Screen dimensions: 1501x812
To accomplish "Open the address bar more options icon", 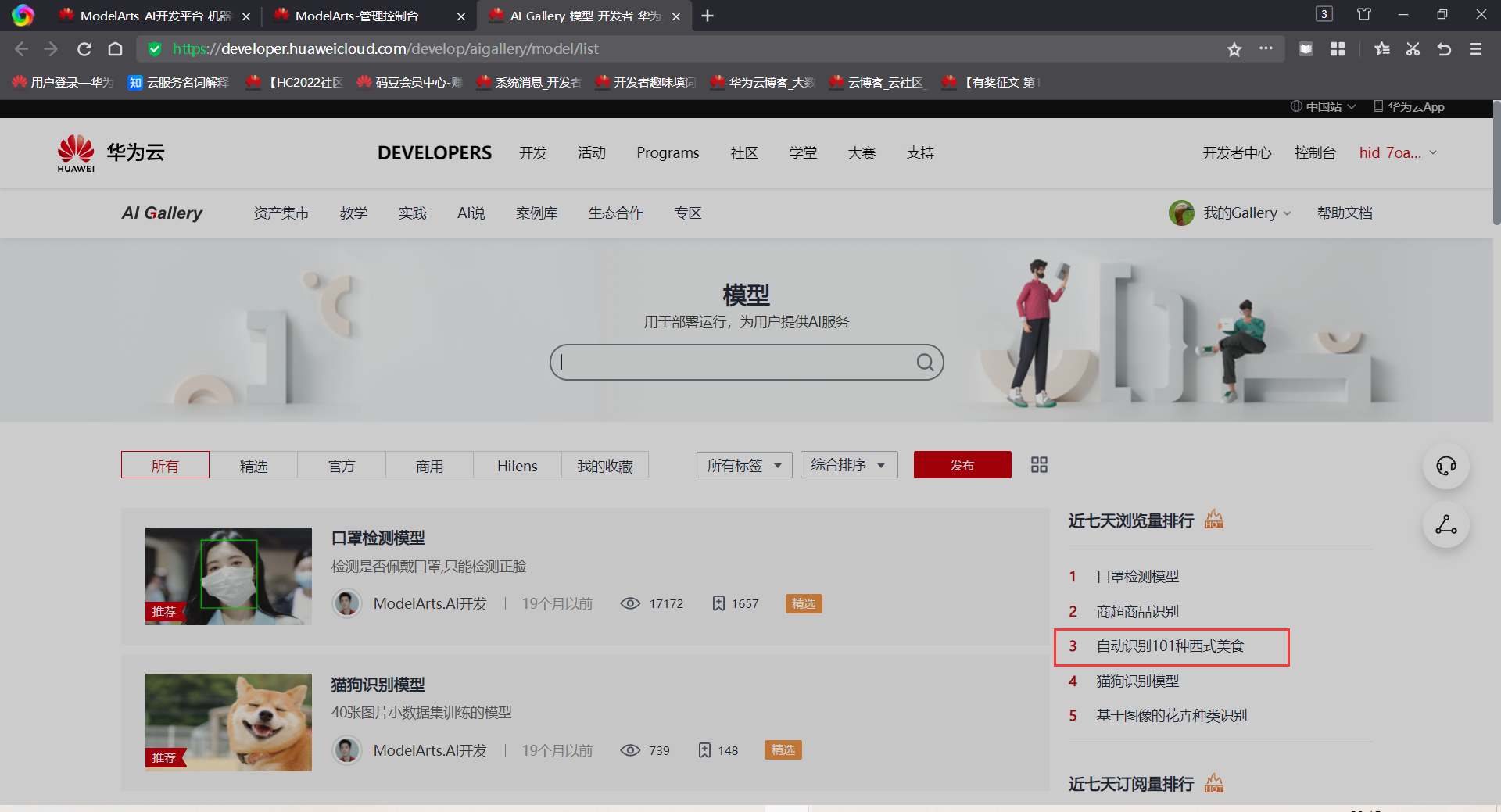I will pyautogui.click(x=1266, y=48).
